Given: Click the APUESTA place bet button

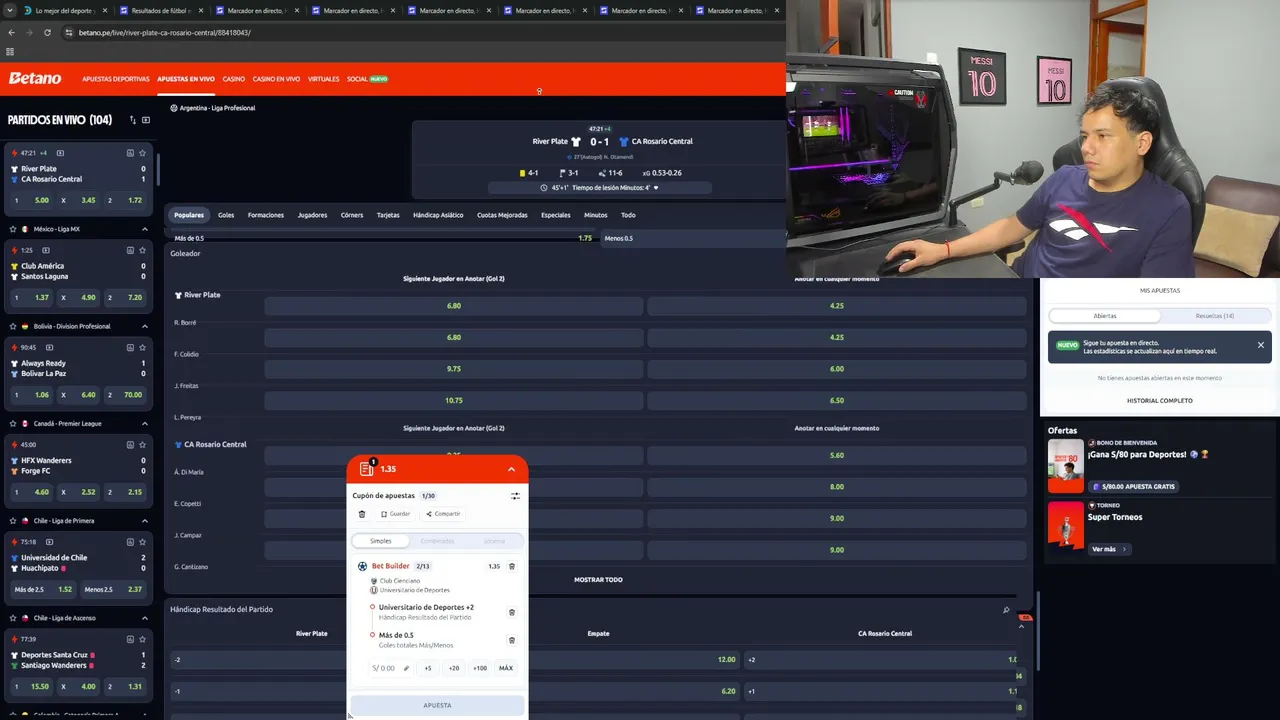Looking at the screenshot, I should pyautogui.click(x=437, y=705).
